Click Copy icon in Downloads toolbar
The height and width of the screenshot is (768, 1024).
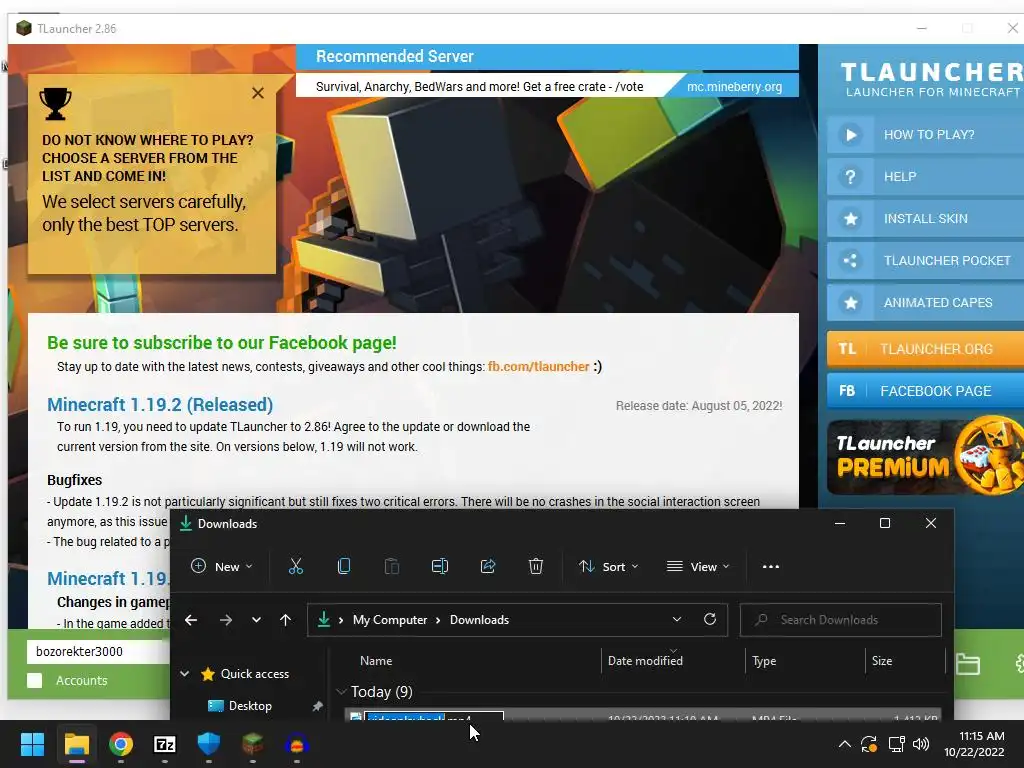(344, 566)
